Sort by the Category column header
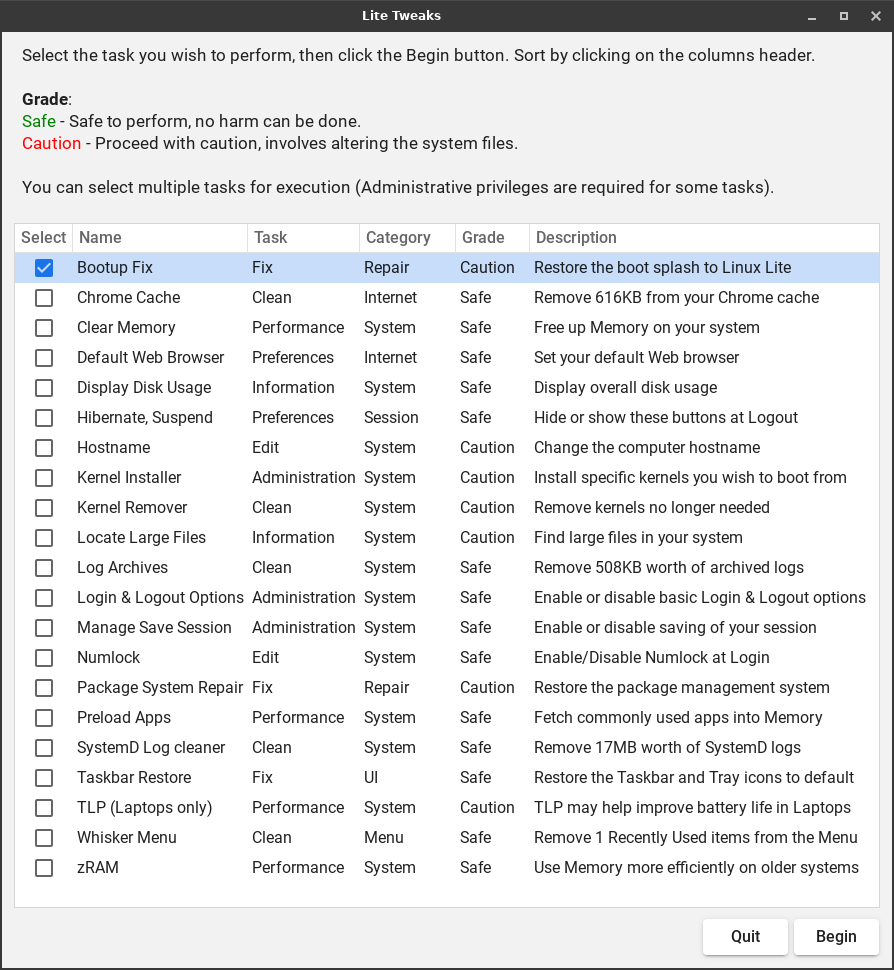The height and width of the screenshot is (970, 894). click(406, 238)
